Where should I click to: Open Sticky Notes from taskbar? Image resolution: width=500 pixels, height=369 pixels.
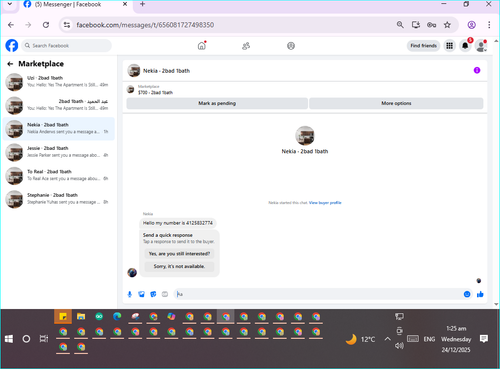point(63,316)
